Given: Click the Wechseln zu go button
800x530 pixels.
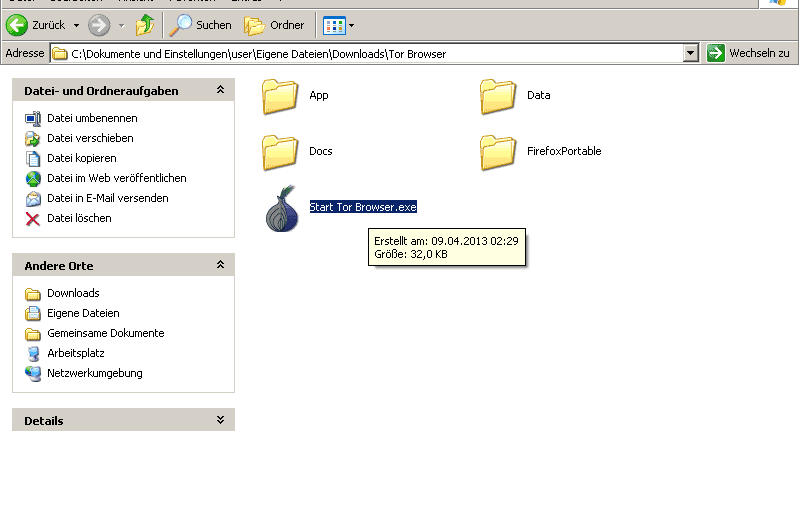Looking at the screenshot, I should tap(748, 53).
